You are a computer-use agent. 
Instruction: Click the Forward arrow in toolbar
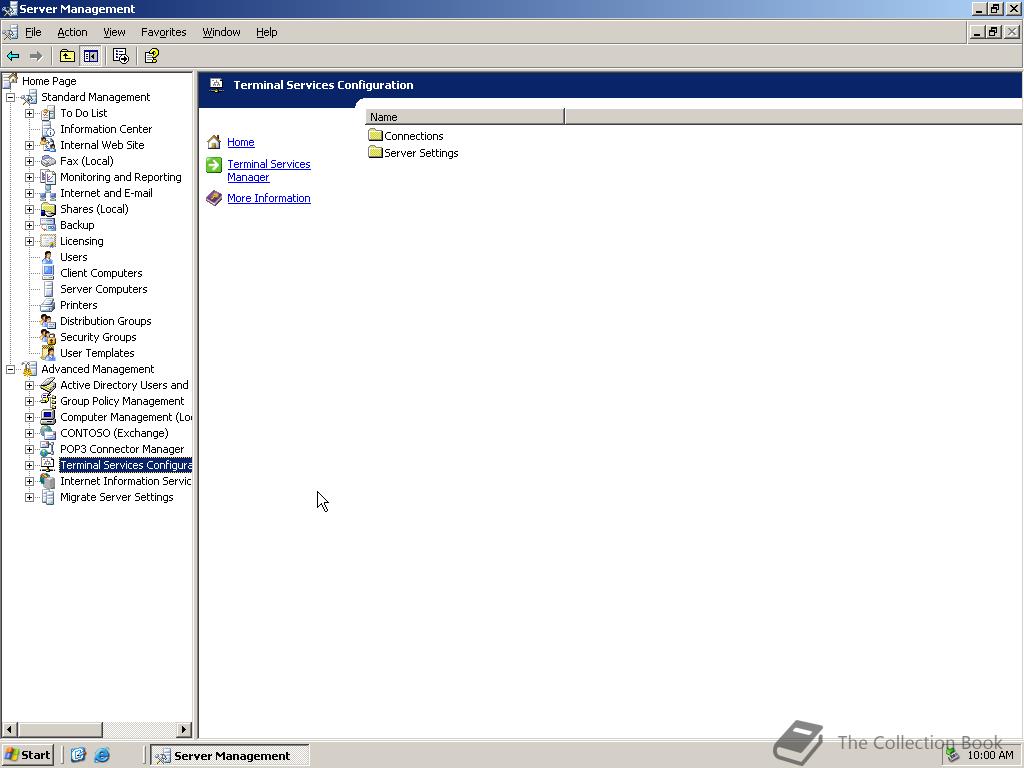pos(37,56)
